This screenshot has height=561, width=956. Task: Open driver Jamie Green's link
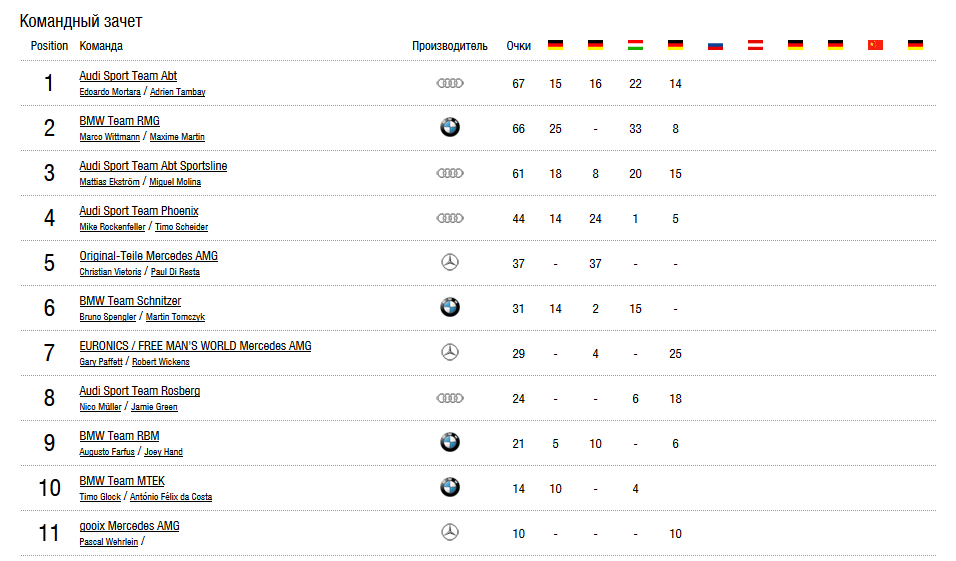(154, 407)
